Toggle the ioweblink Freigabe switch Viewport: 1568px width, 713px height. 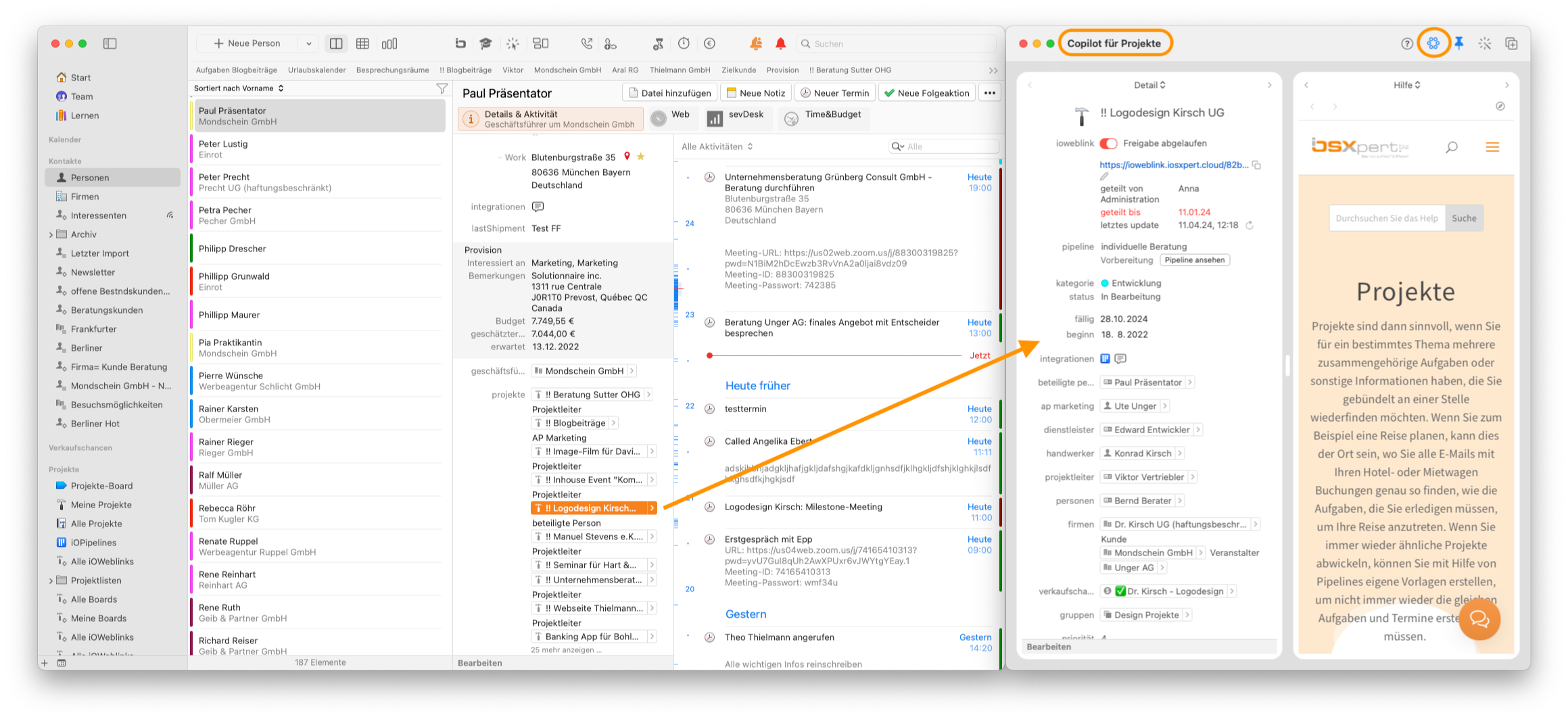1108,143
